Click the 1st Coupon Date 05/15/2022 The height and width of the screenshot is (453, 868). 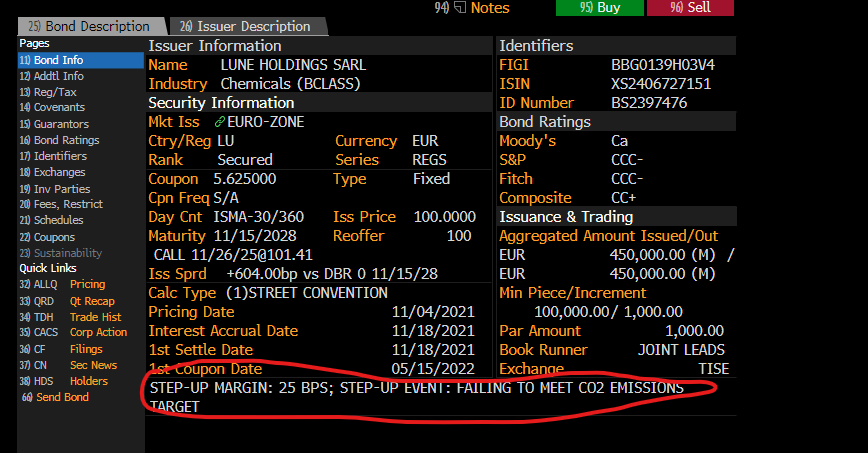coord(433,369)
